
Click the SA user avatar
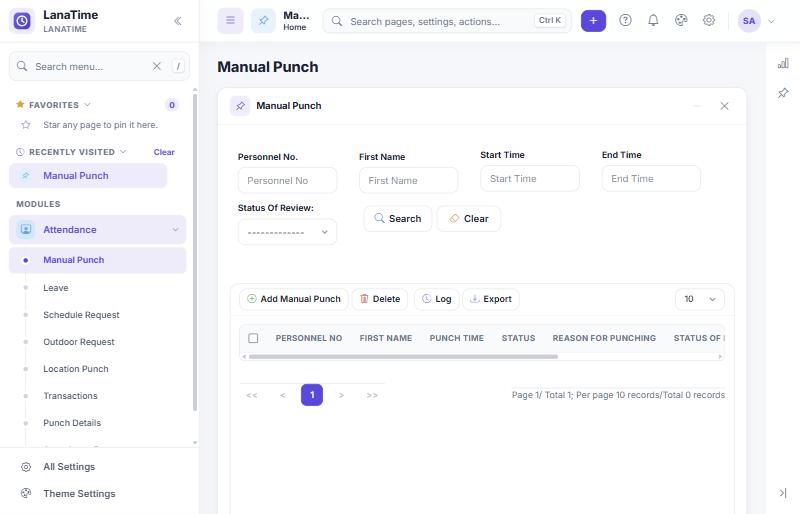tap(749, 21)
